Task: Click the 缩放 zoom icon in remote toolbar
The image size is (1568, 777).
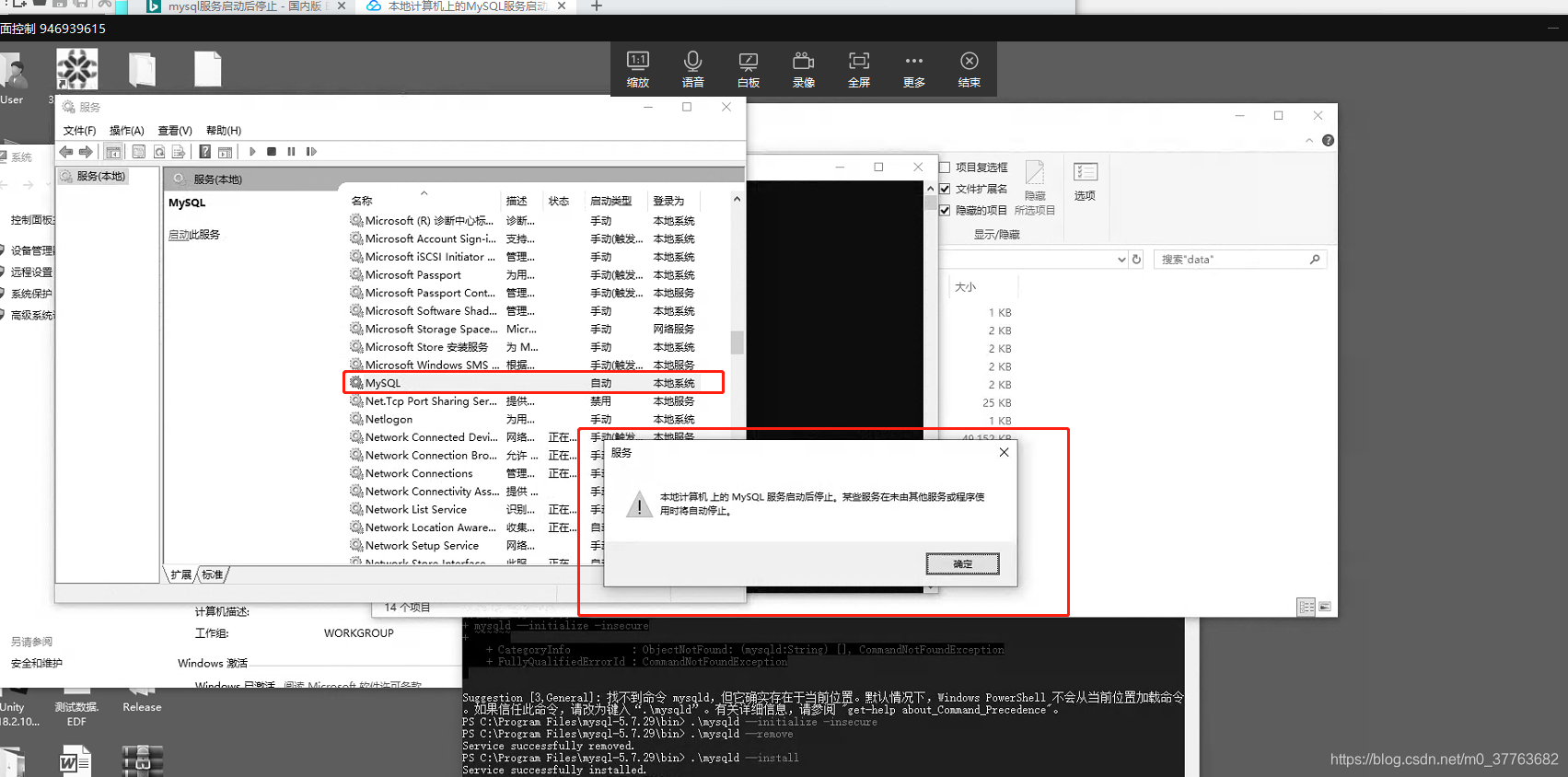Action: pyautogui.click(x=638, y=69)
